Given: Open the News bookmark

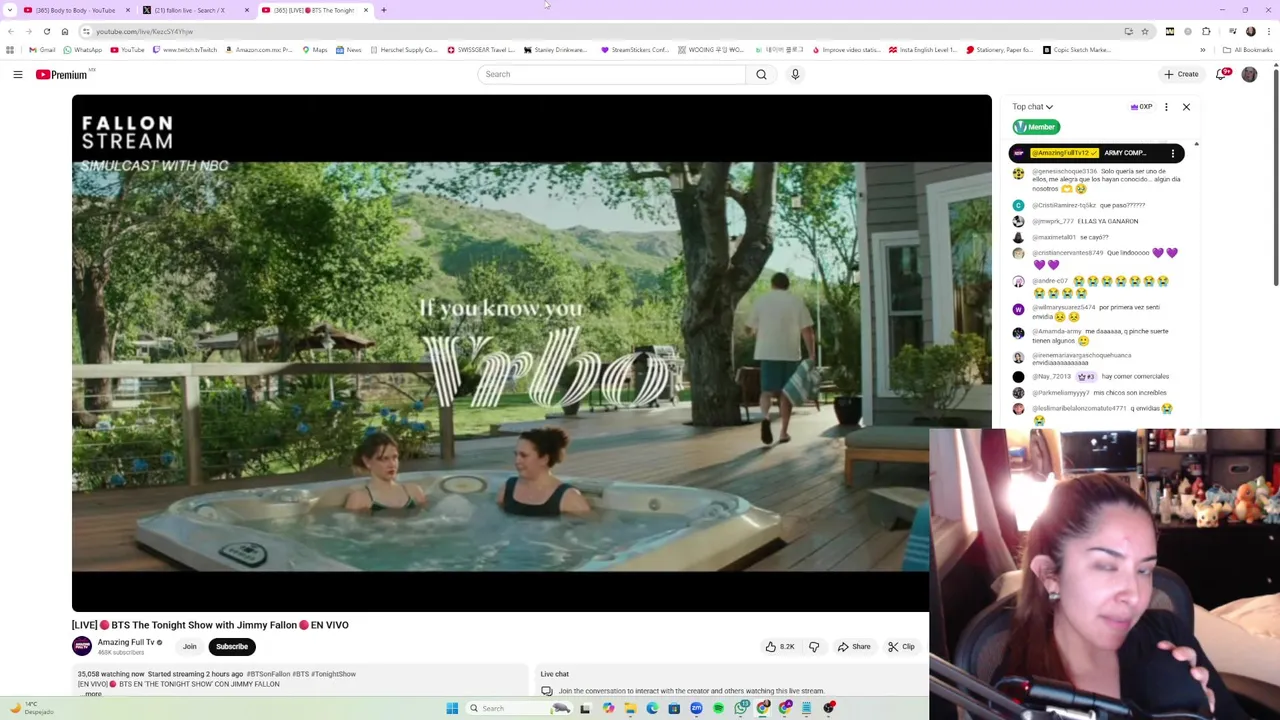Looking at the screenshot, I should [349, 50].
